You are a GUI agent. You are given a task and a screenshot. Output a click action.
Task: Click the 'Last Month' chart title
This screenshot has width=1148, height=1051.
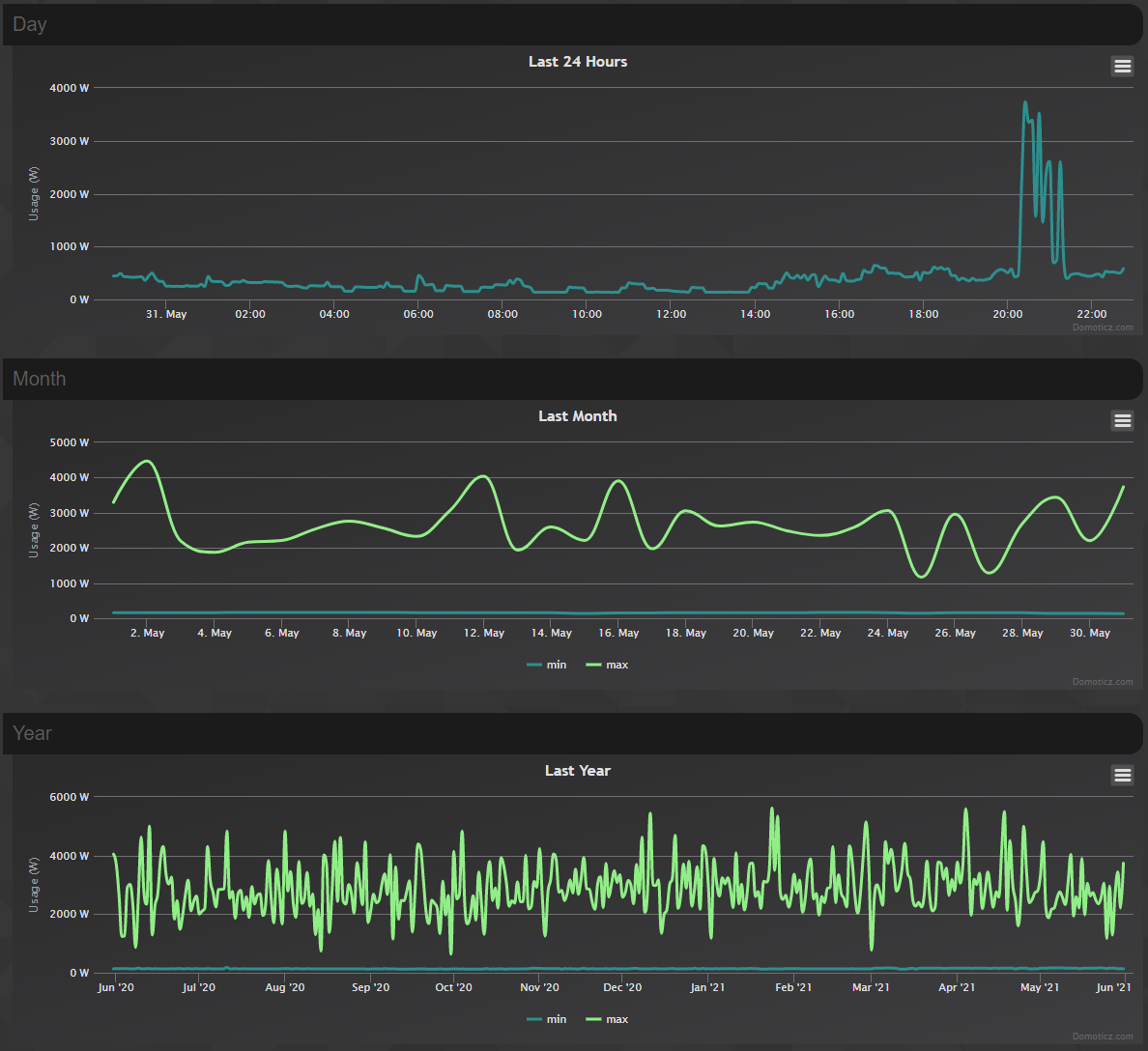coord(578,415)
